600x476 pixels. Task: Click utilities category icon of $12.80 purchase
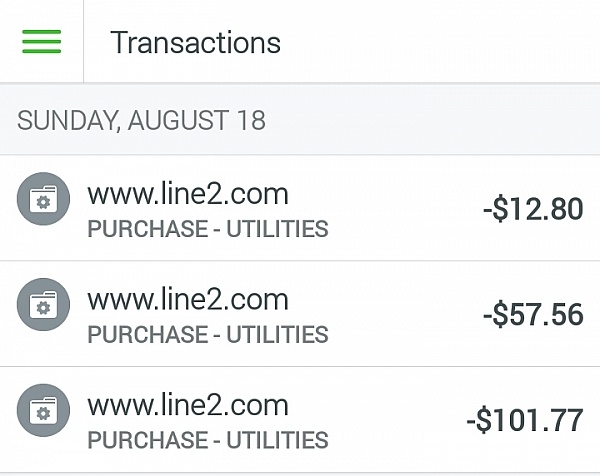(43, 199)
